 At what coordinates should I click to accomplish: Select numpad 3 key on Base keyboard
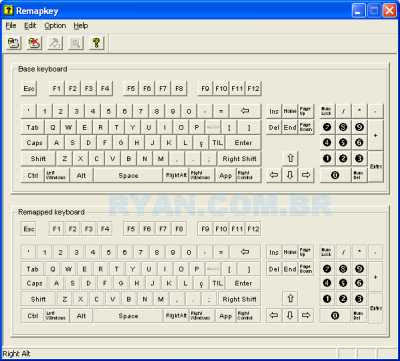click(x=359, y=159)
